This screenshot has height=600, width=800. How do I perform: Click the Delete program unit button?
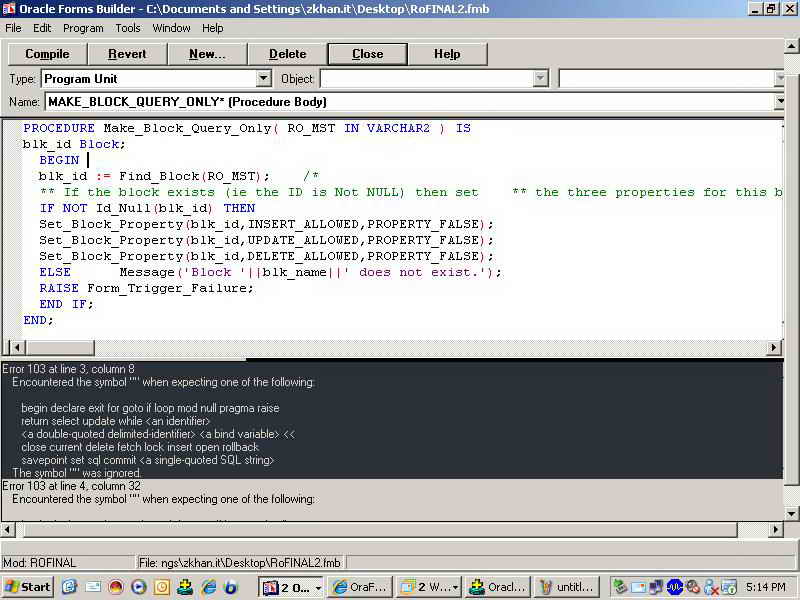287,54
